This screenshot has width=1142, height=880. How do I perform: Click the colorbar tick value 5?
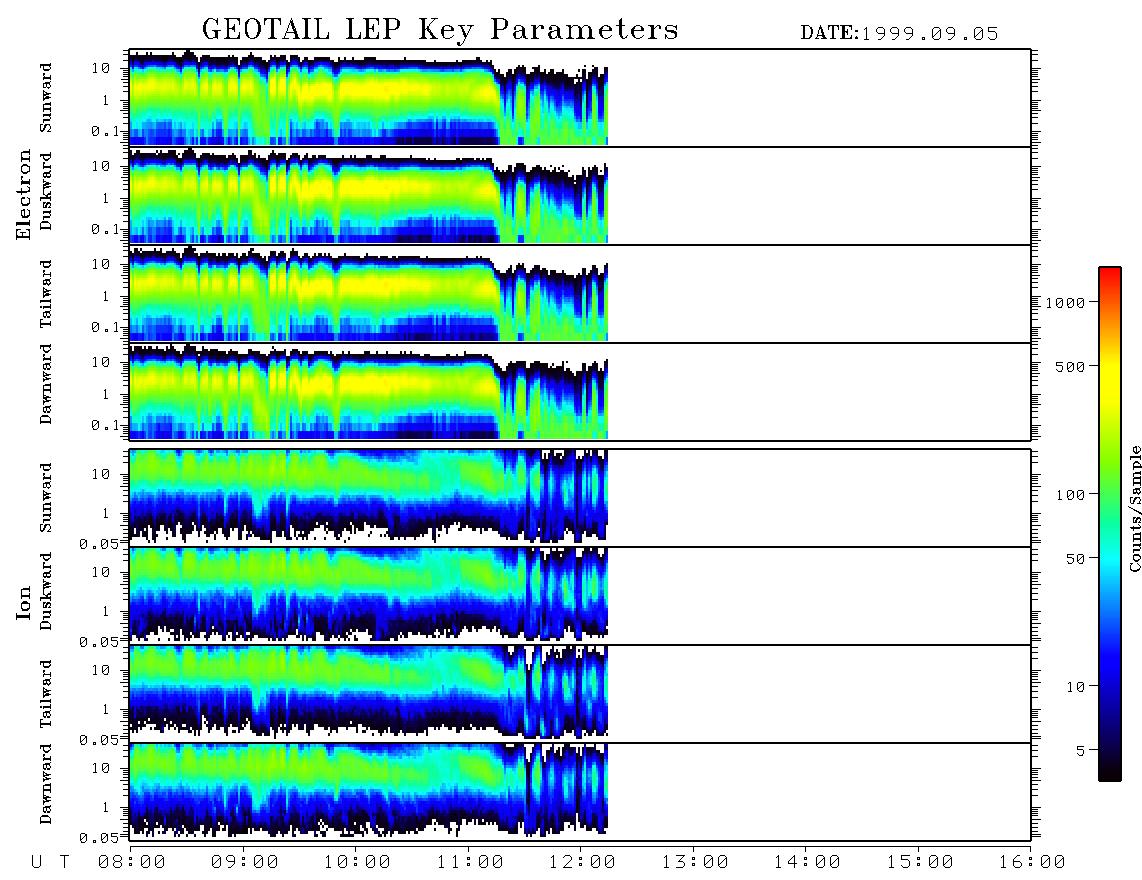tap(1081, 751)
